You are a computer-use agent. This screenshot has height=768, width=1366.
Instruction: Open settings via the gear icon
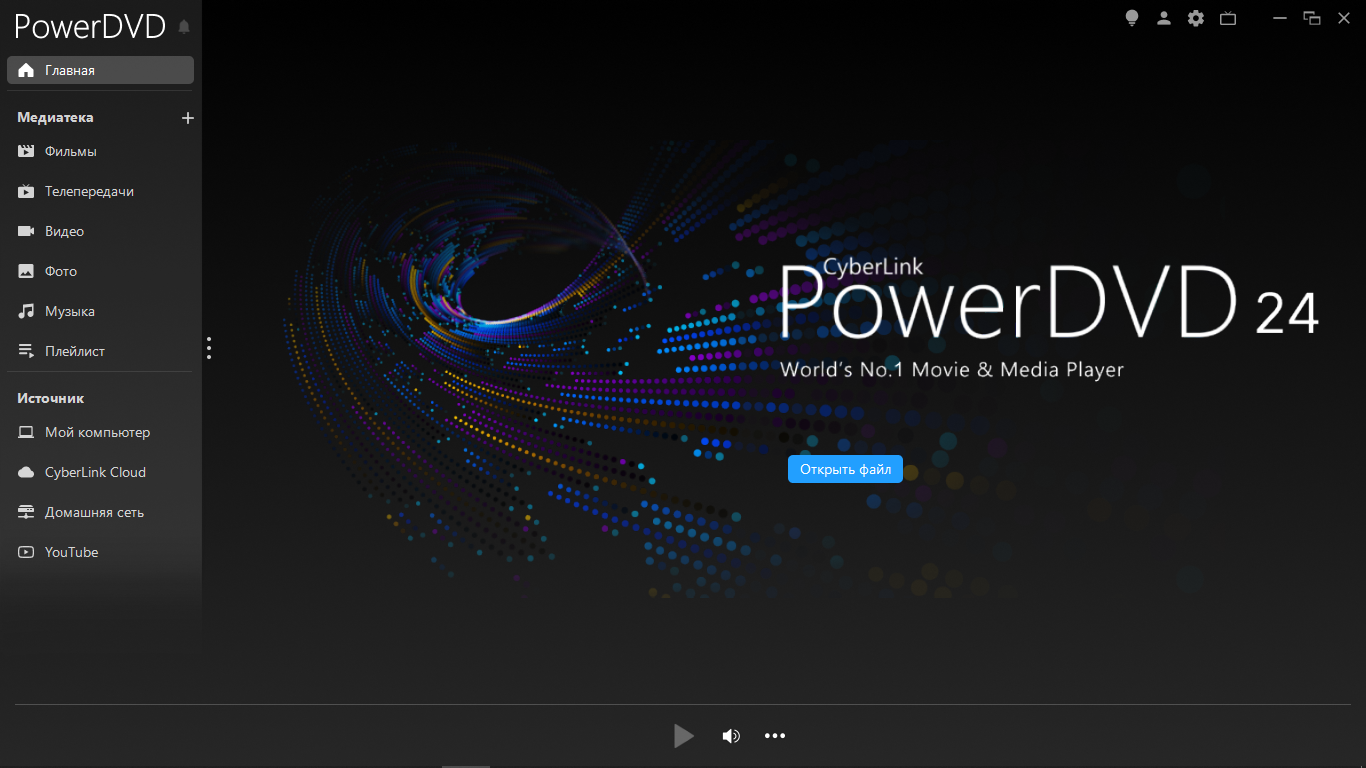(1196, 18)
